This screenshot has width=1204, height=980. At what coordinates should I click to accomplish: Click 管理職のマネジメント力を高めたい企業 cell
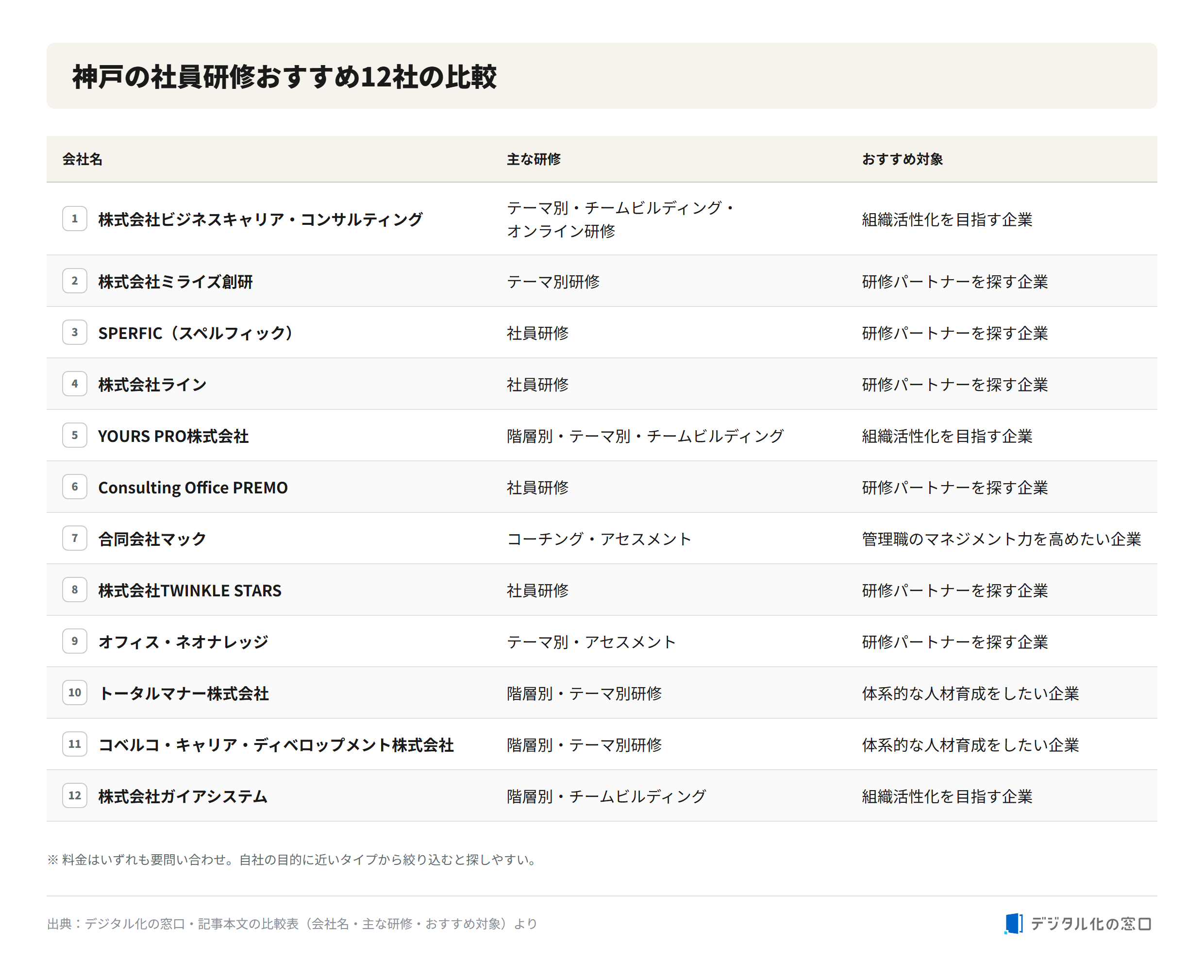(x=1002, y=539)
